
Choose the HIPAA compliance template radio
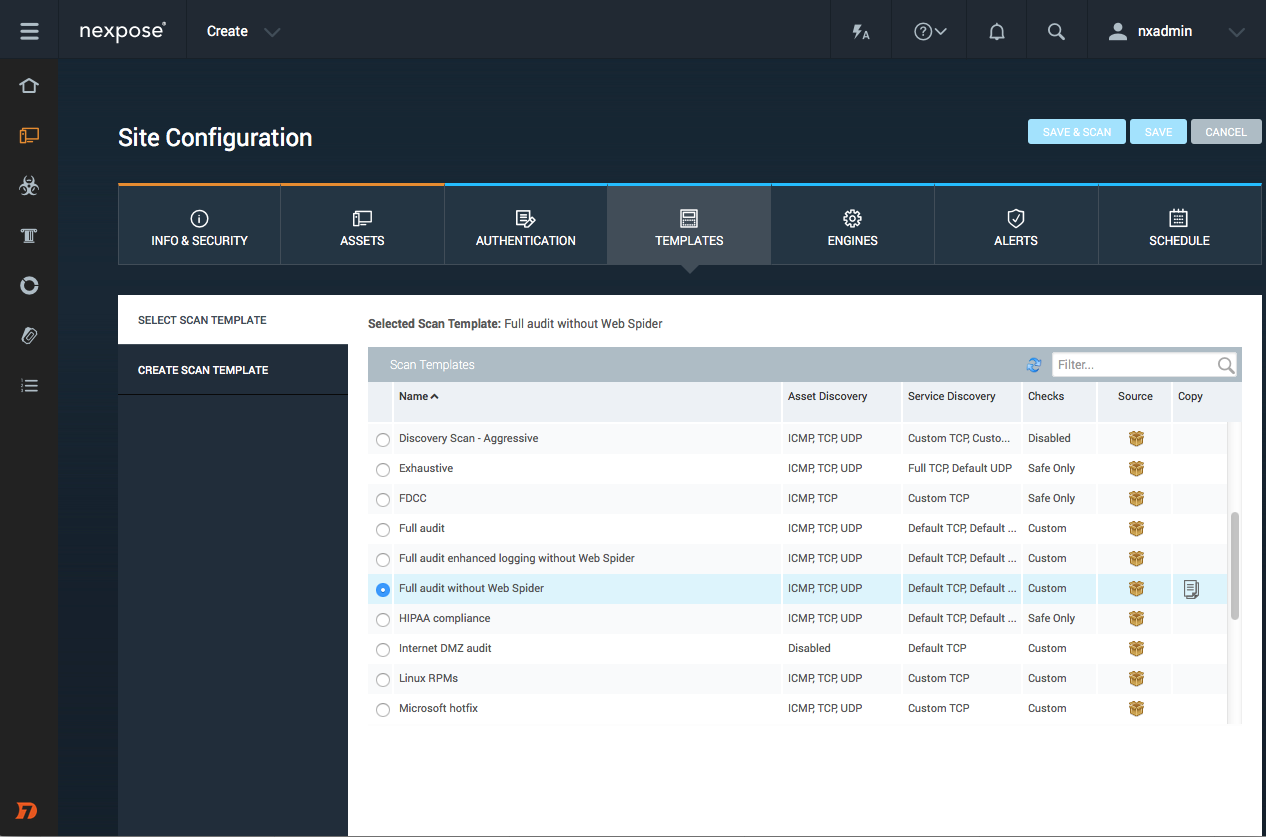coord(383,619)
